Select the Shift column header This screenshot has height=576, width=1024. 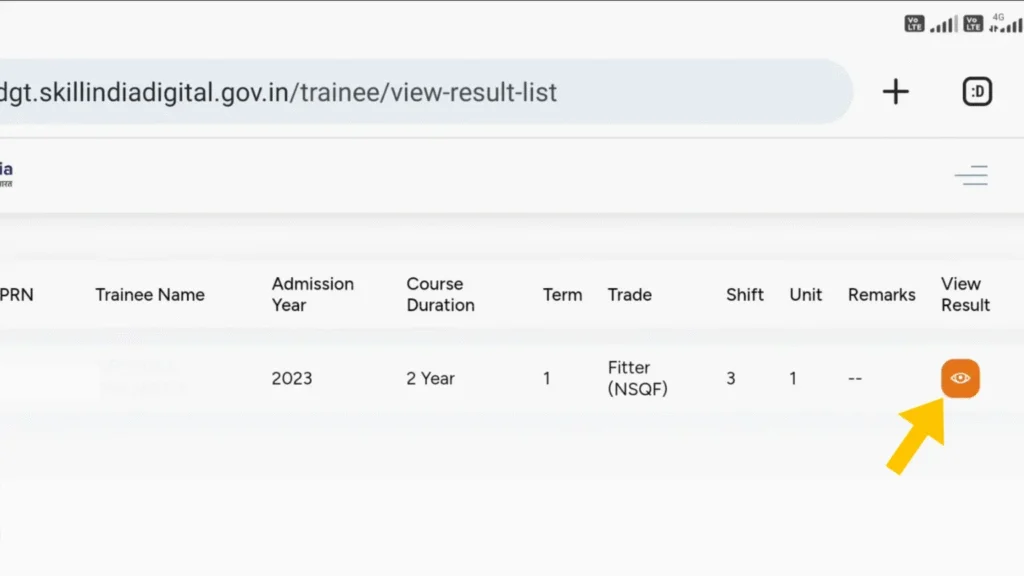coord(745,294)
